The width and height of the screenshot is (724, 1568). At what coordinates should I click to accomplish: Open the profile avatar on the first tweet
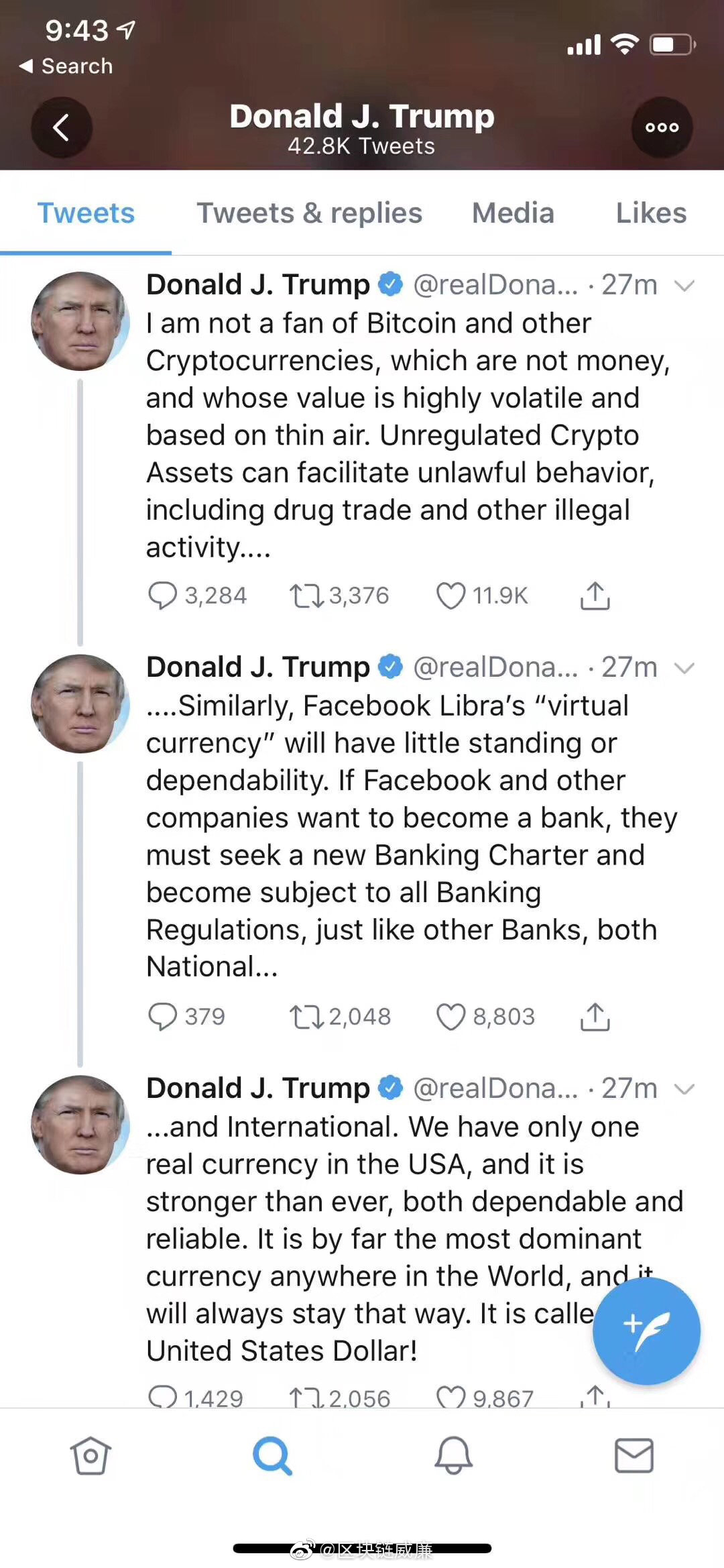[80, 321]
